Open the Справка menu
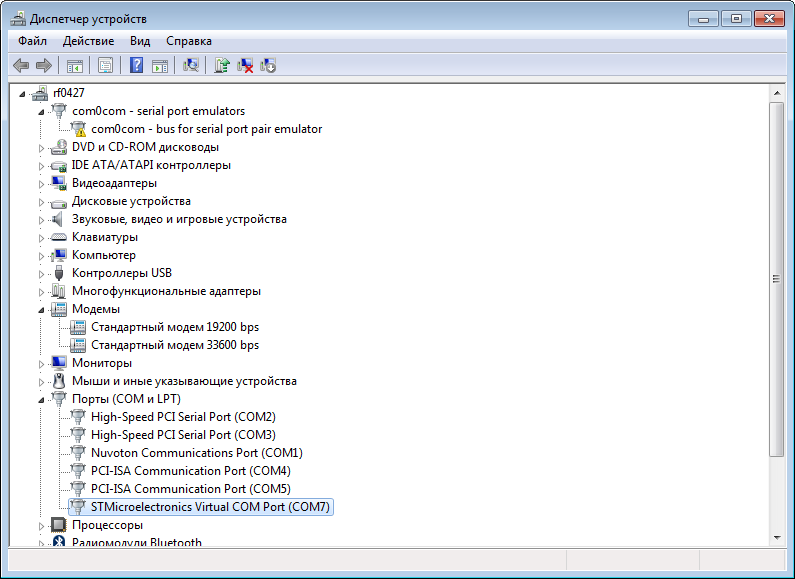Screen dimensions: 795x579 (x=188, y=41)
